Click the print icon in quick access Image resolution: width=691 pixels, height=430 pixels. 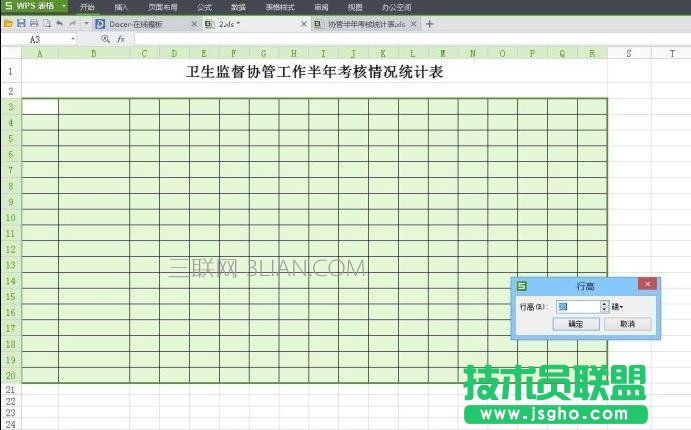pyautogui.click(x=34, y=23)
